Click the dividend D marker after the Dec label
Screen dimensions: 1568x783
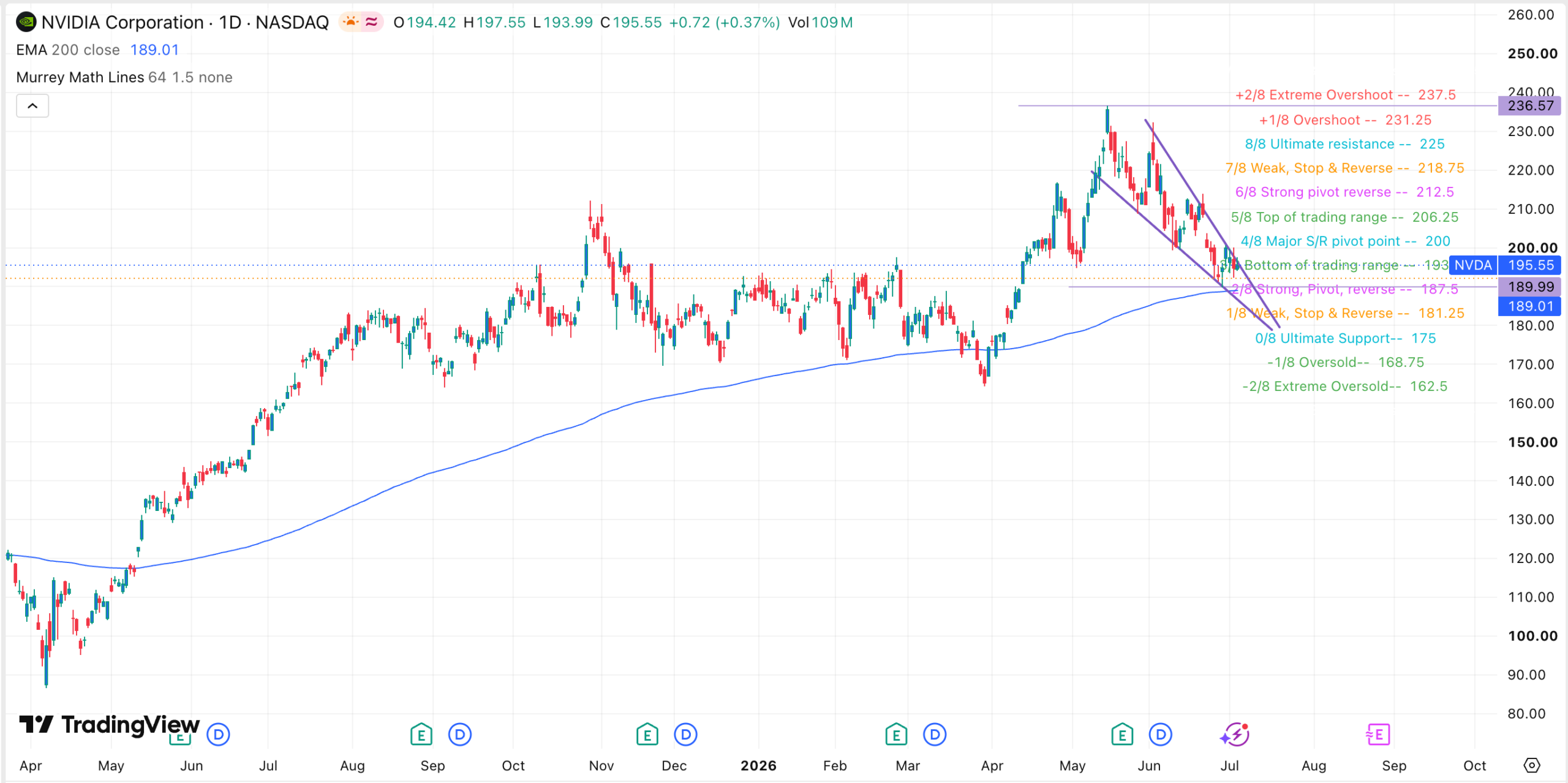[685, 734]
